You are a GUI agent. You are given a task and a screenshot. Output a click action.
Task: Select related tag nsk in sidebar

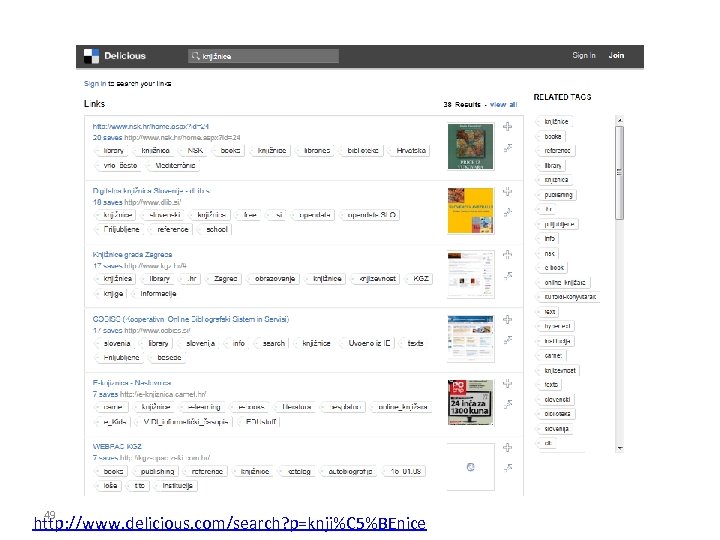coord(548,253)
